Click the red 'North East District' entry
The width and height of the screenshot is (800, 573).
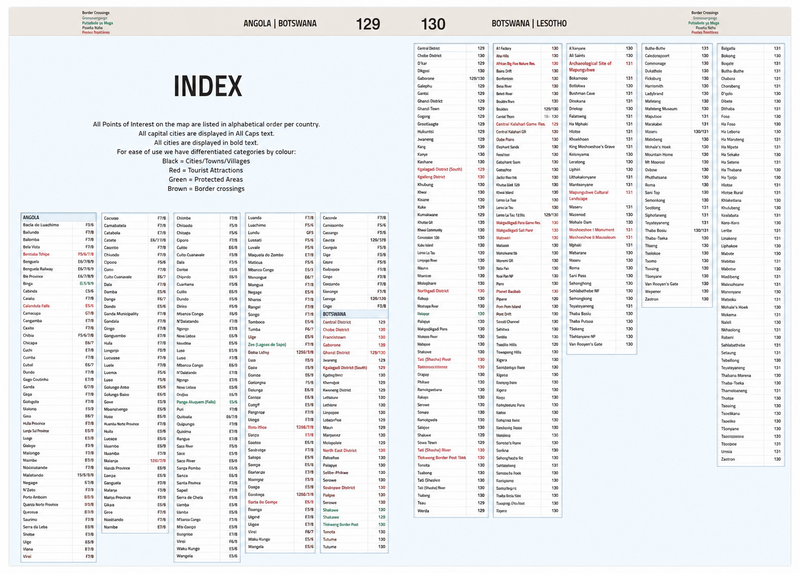340,451
